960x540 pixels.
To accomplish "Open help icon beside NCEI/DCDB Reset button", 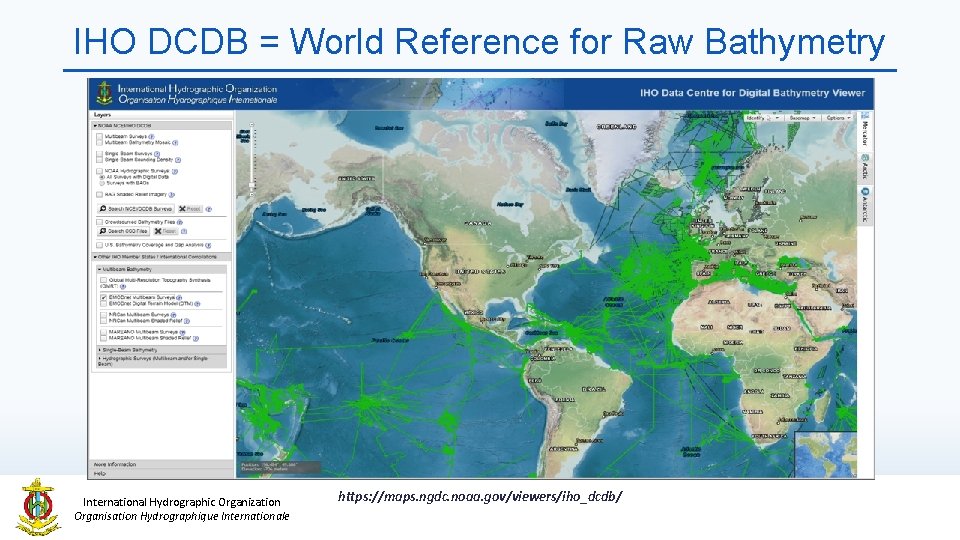I will [208, 209].
